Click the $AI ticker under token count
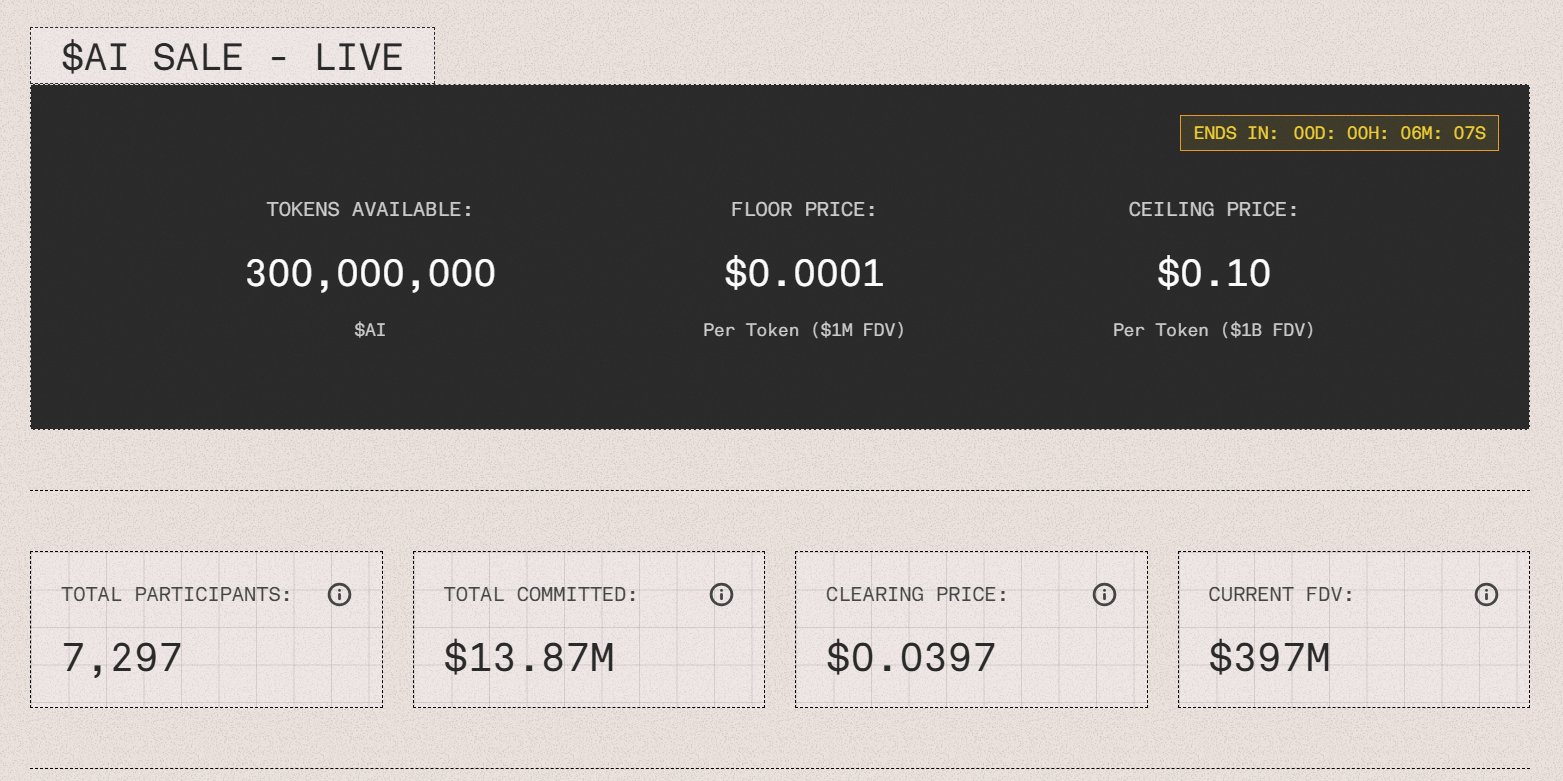 click(369, 330)
